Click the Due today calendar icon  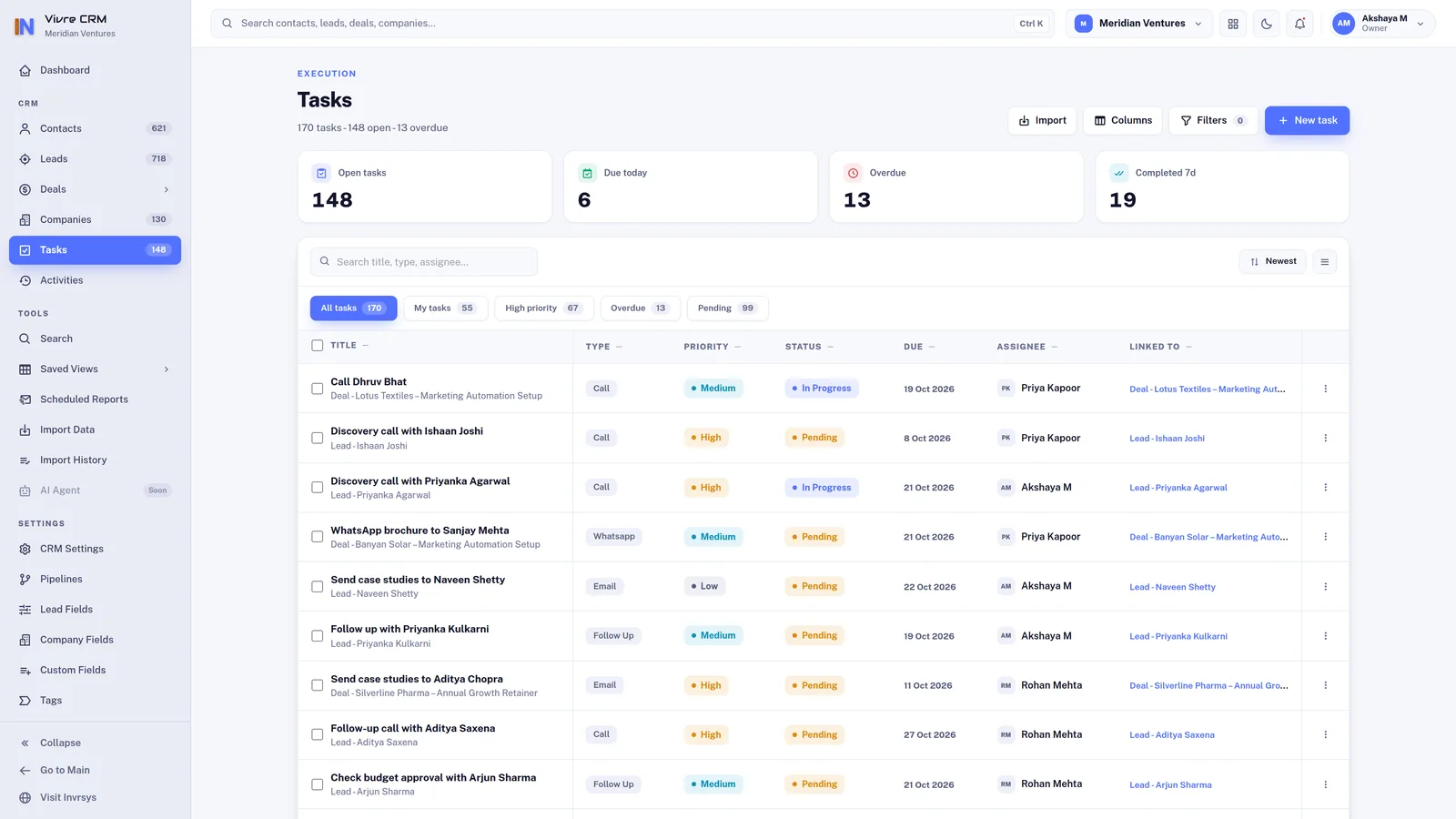587,173
